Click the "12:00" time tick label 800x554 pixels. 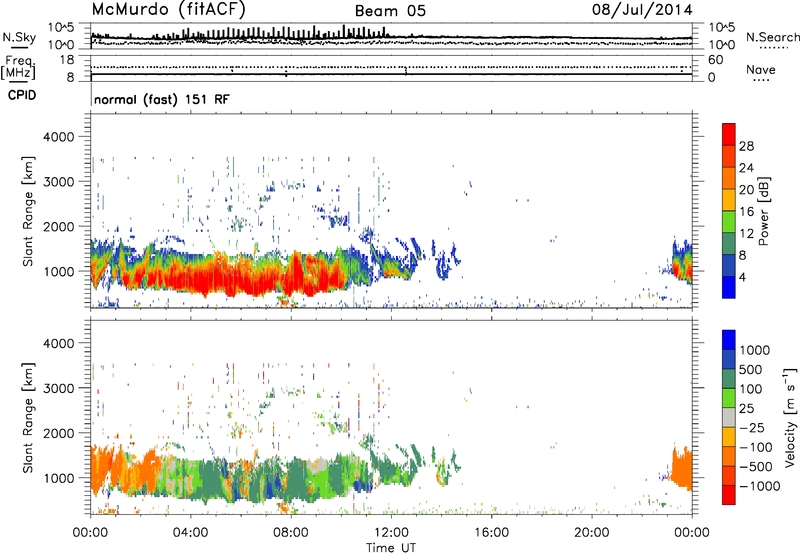tap(391, 533)
